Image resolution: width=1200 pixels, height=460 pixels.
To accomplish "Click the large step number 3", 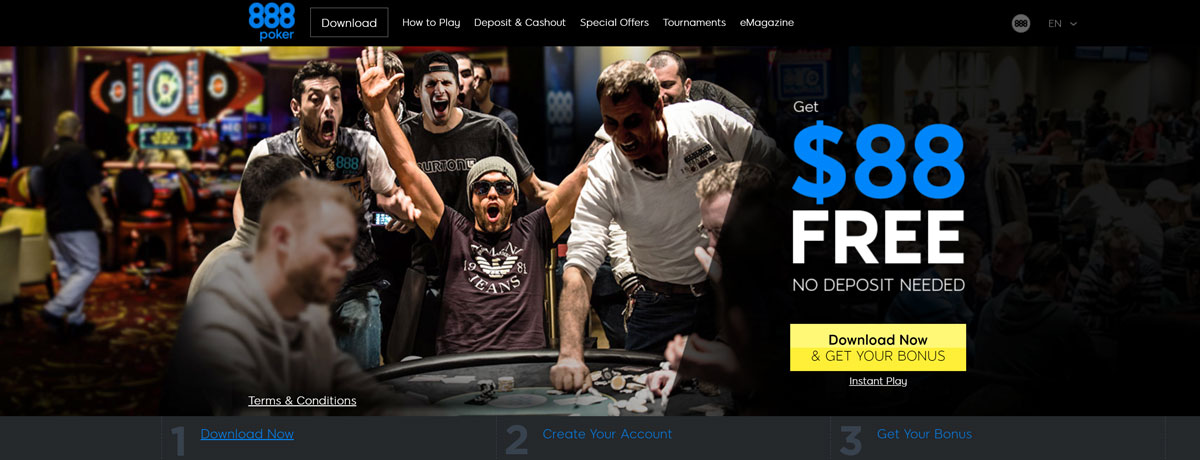I will point(851,440).
